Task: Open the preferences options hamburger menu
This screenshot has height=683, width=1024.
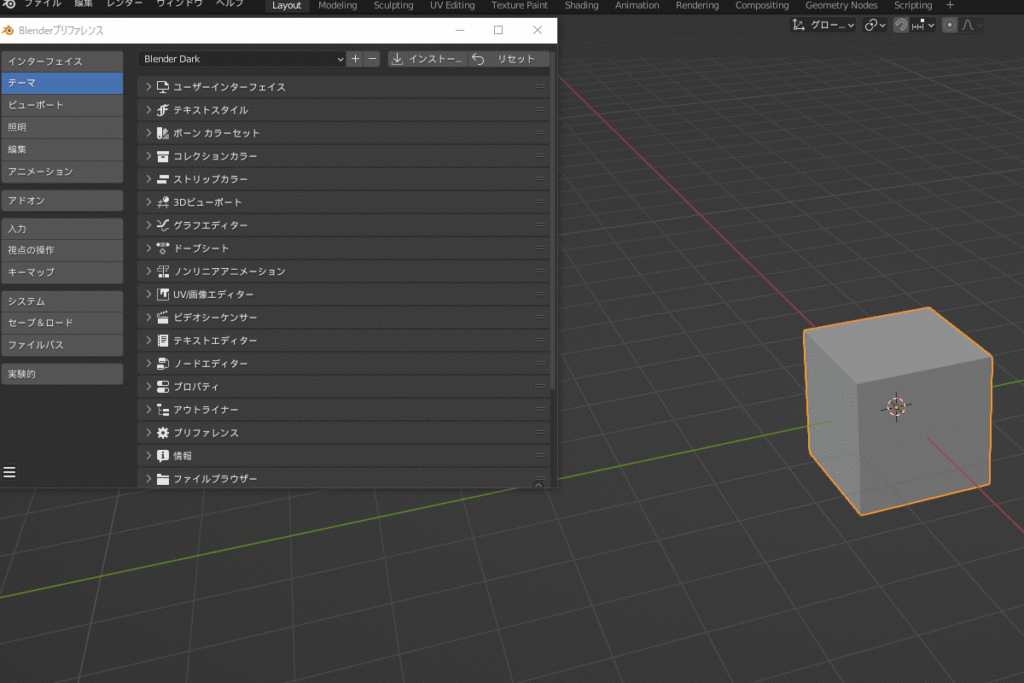Action: pos(10,471)
